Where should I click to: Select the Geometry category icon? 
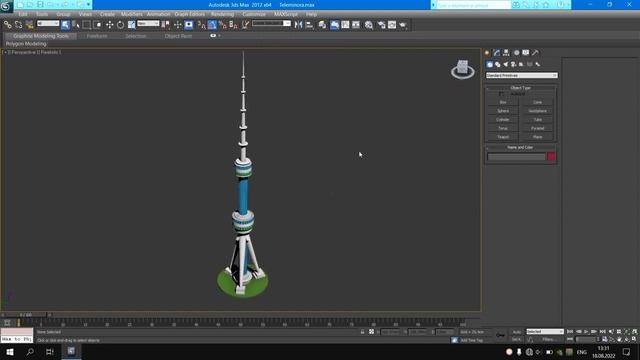[490, 64]
